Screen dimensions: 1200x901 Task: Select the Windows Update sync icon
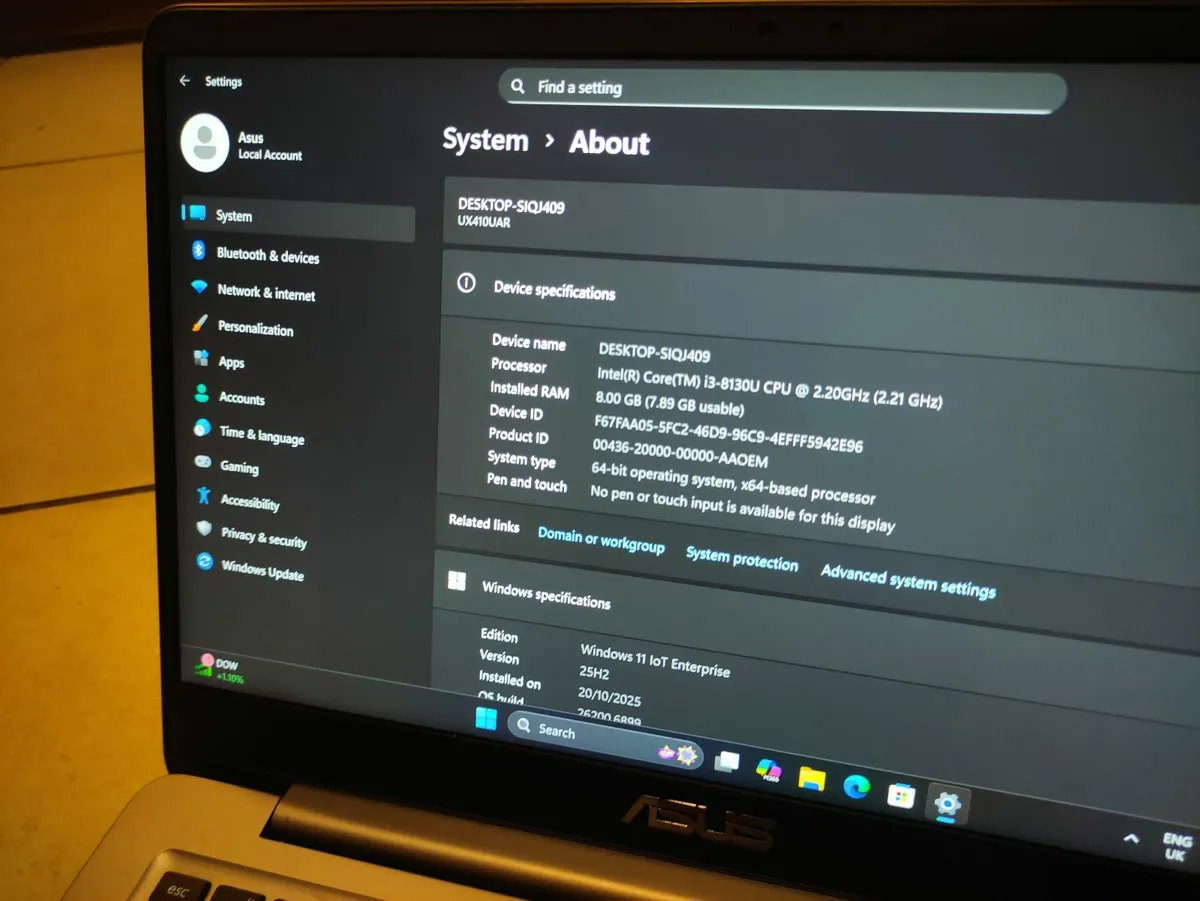205,562
